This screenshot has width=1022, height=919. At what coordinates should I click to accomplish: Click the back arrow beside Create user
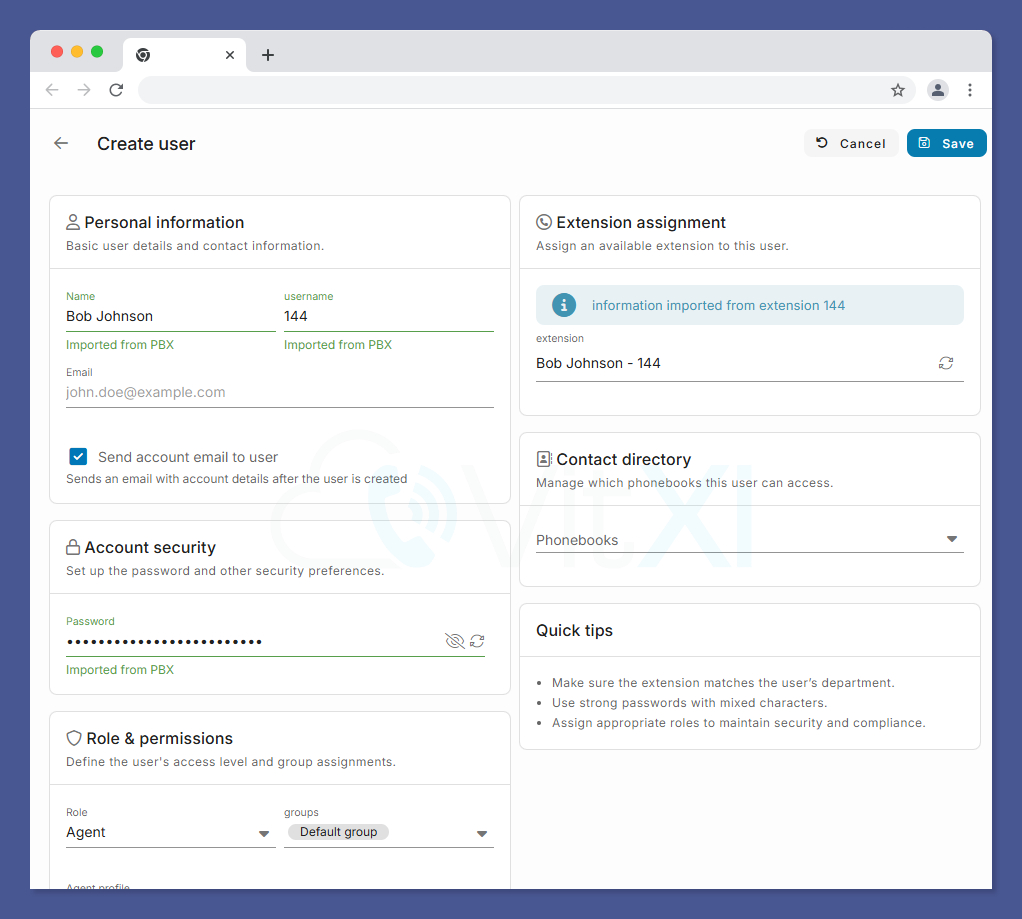(x=61, y=143)
